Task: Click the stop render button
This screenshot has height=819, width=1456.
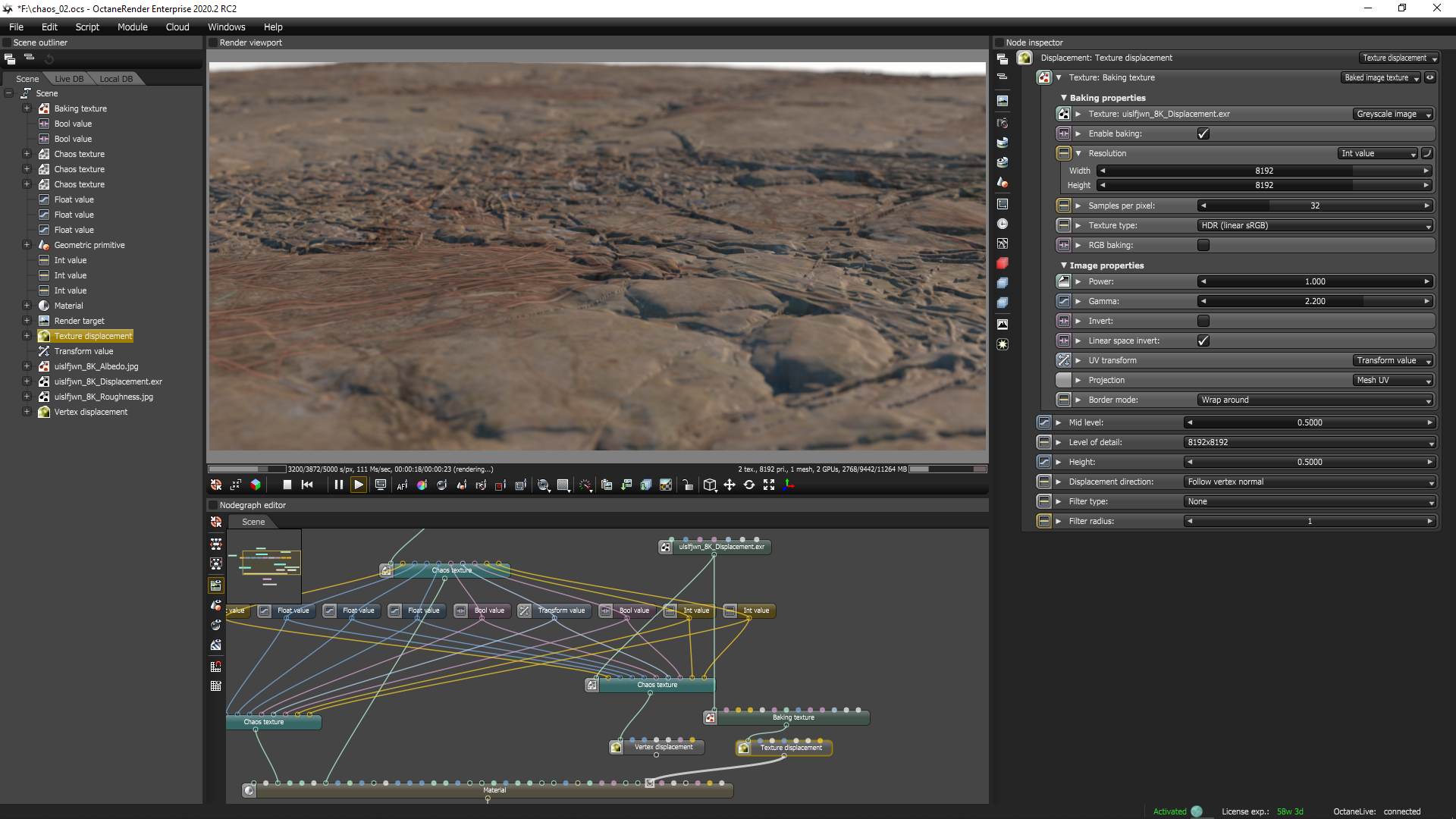Action: (287, 485)
